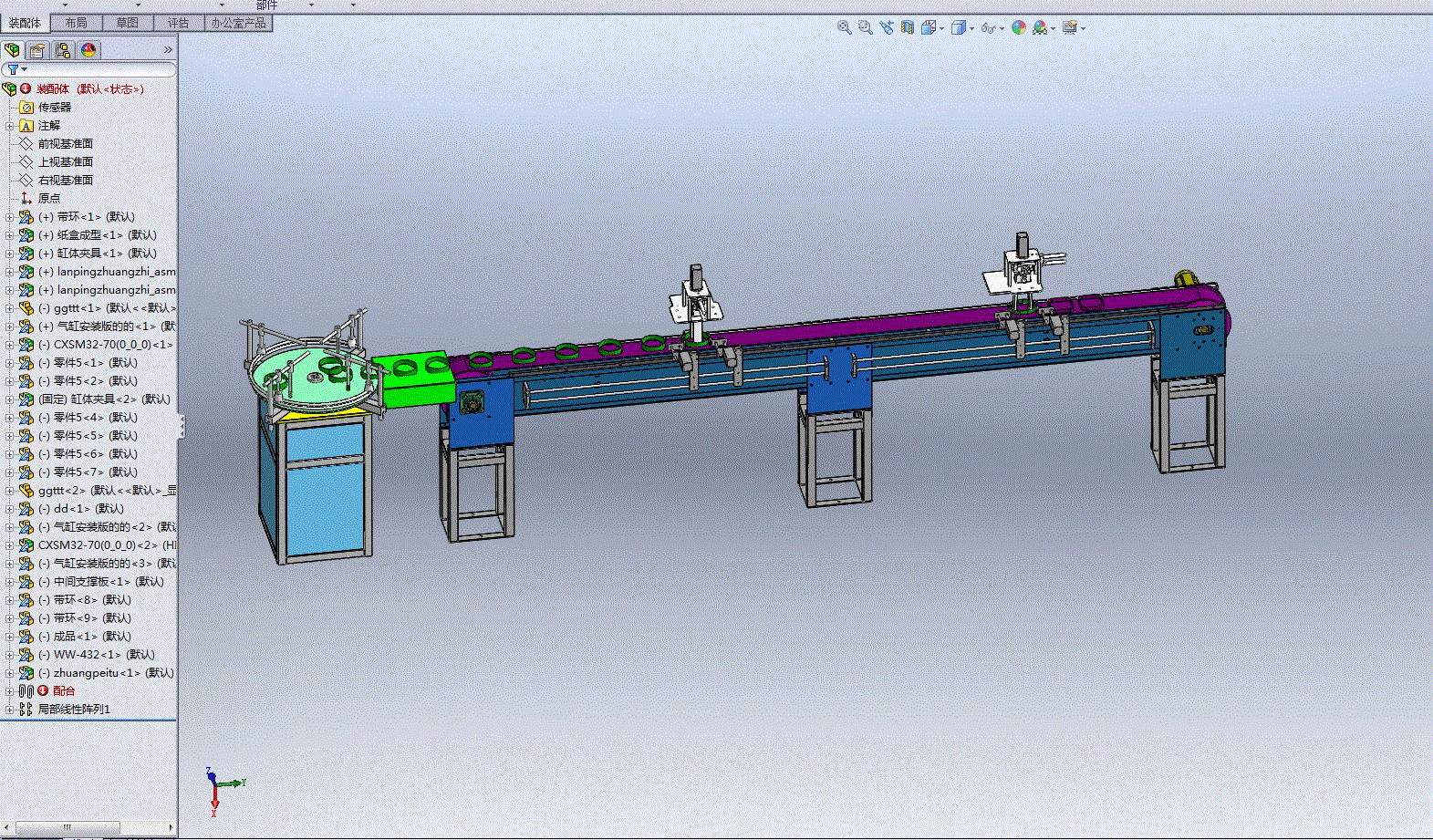Expand the 配合 mates folder
This screenshot has width=1433, height=840.
10,691
